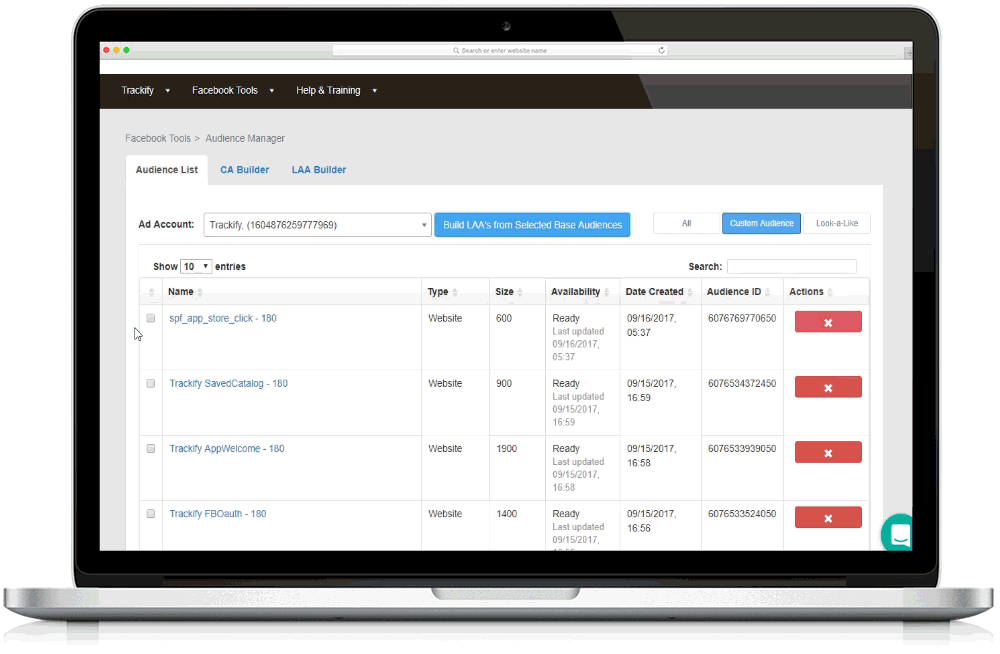Screen dimensions: 1000x654
Task: Delete the Trackify FBOauth - 180 audience
Action: [x=828, y=517]
